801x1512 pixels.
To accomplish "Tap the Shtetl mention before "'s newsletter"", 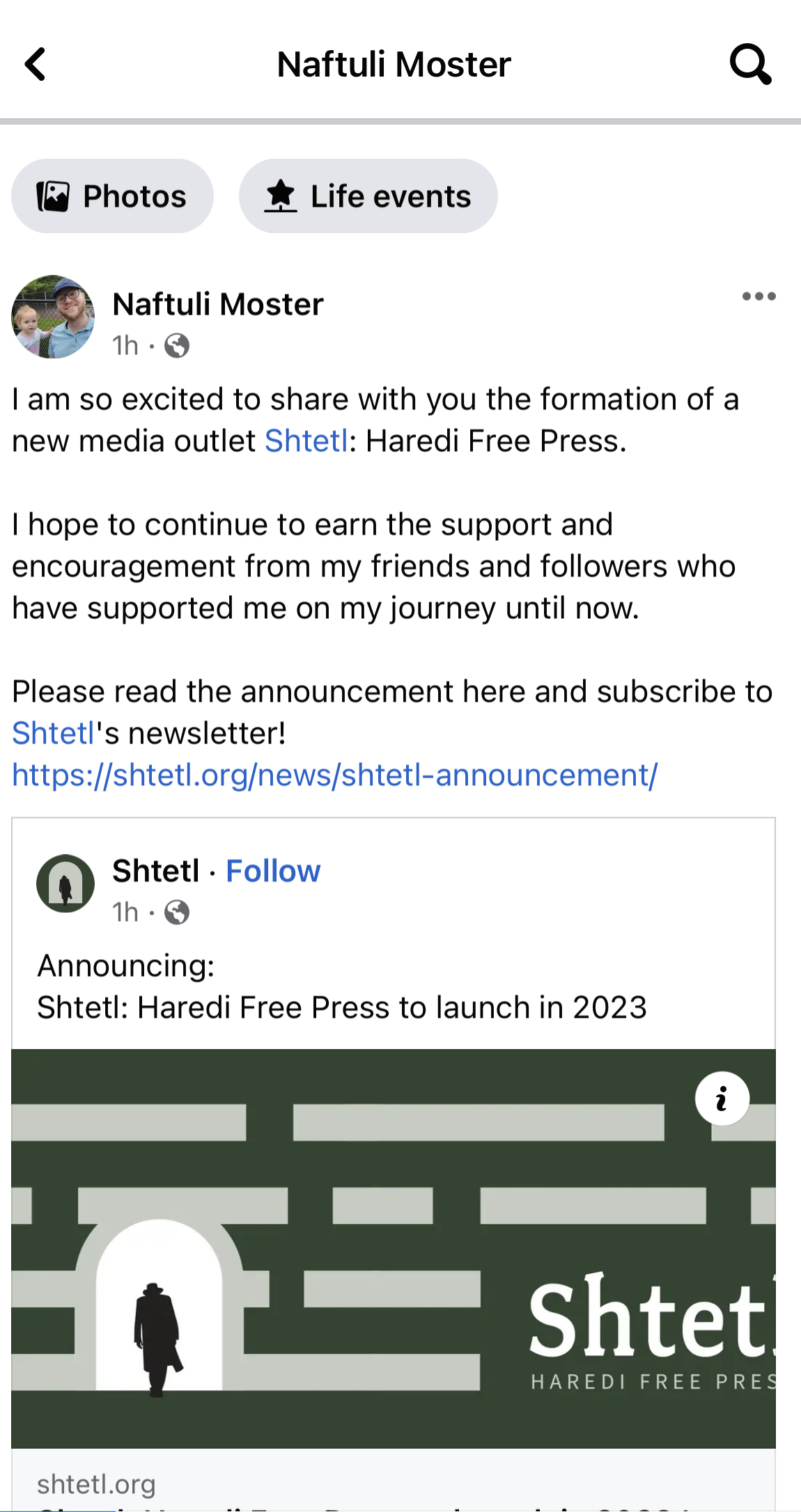I will click(53, 734).
